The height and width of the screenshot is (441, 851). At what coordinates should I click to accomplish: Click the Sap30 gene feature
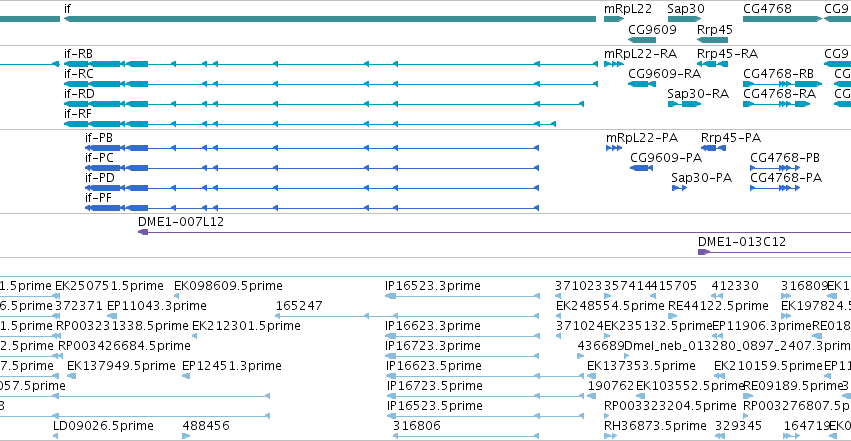(684, 19)
